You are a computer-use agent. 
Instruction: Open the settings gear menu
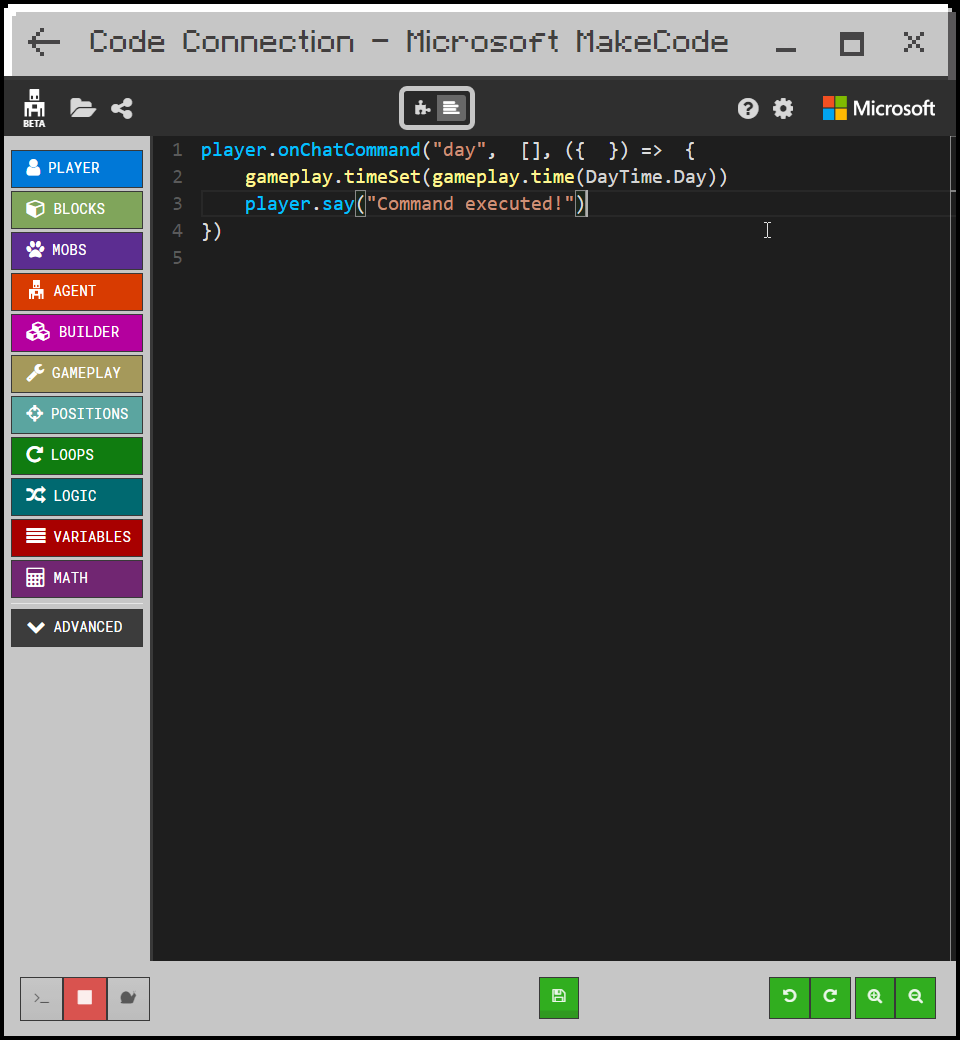click(x=783, y=109)
